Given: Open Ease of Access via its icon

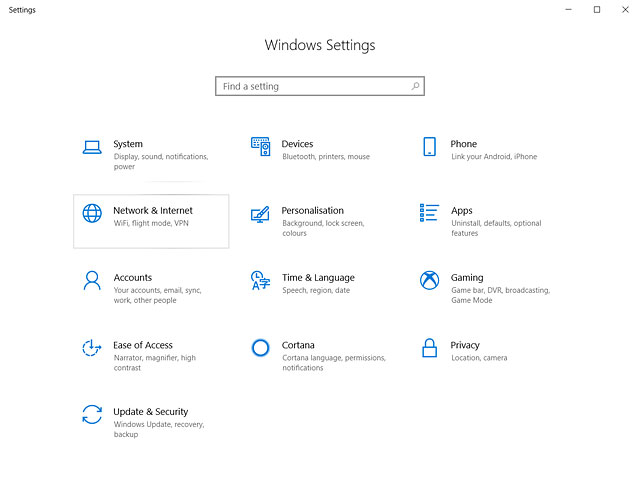Looking at the screenshot, I should (92, 348).
